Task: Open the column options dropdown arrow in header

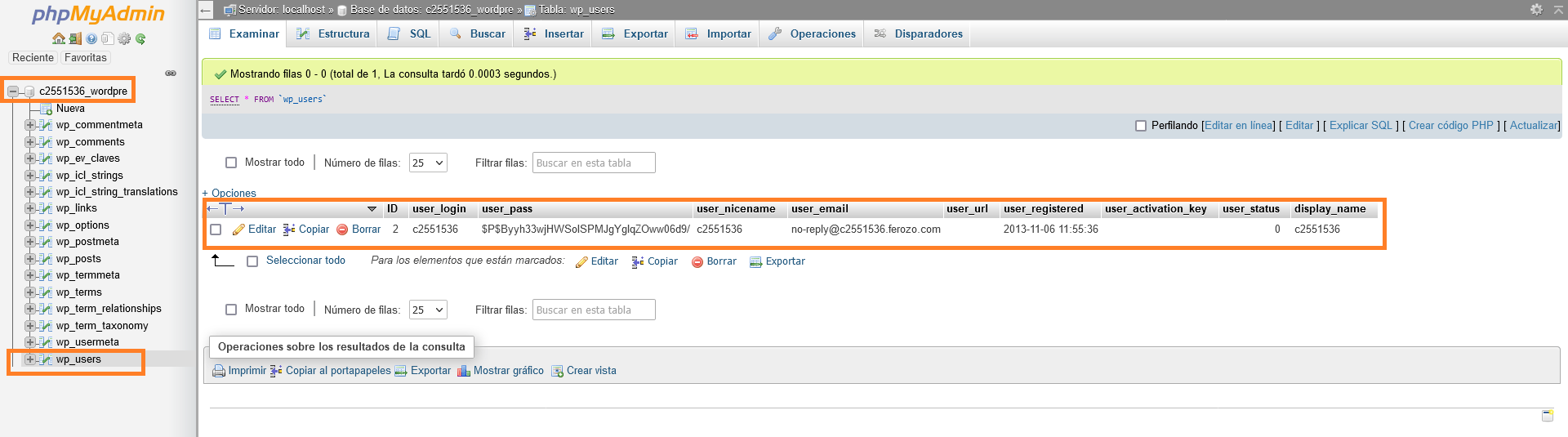Action: (x=372, y=209)
